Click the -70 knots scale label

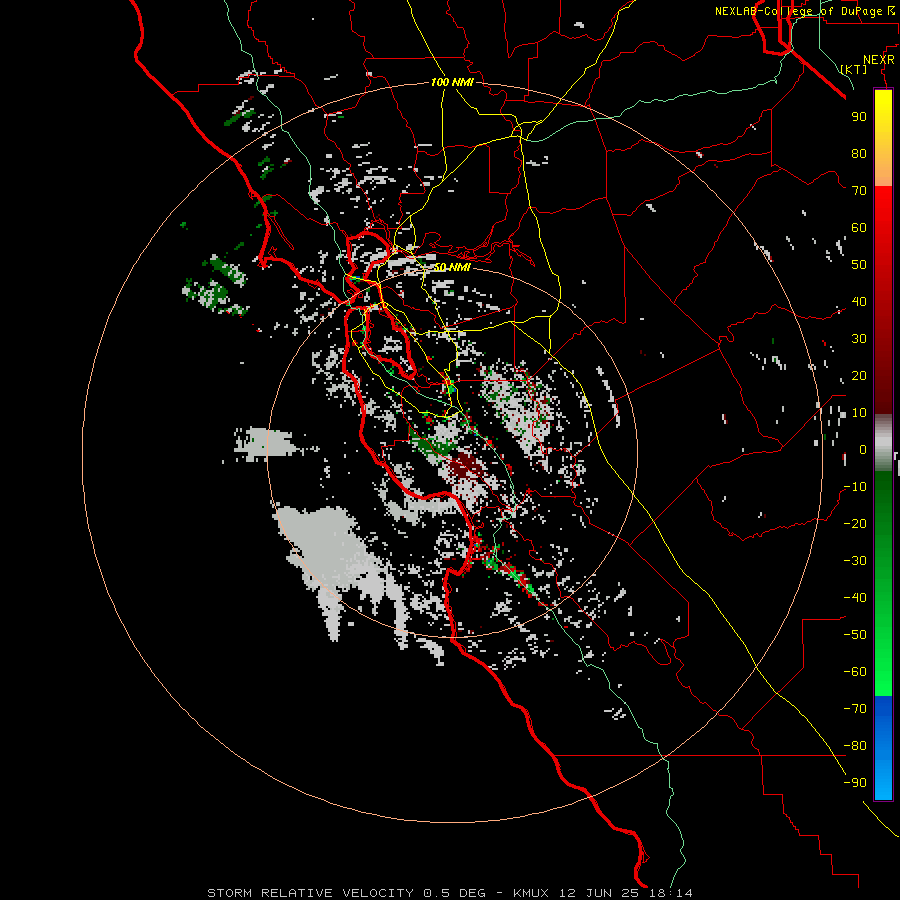pos(855,709)
